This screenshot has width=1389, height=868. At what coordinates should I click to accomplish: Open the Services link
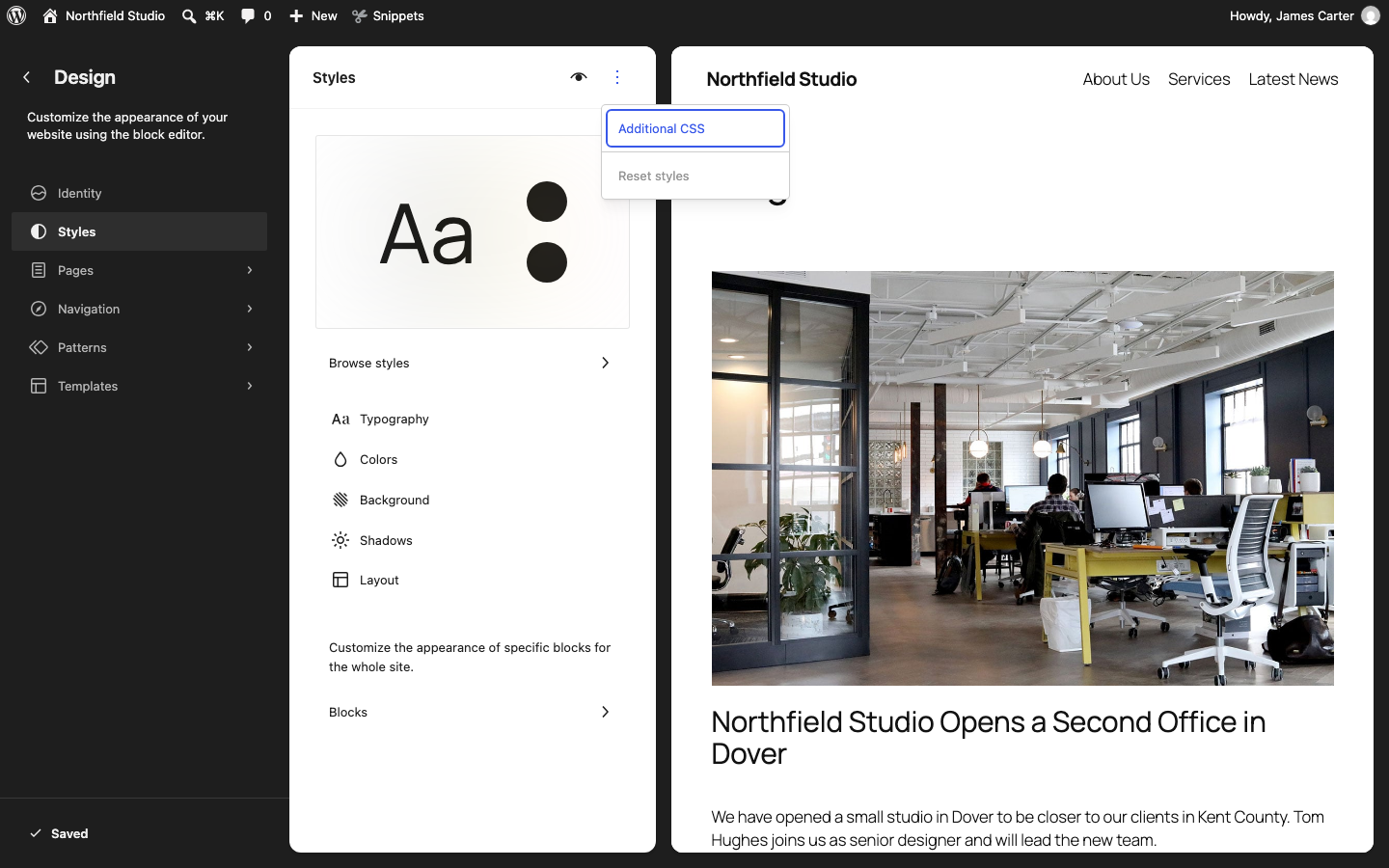coord(1199,79)
